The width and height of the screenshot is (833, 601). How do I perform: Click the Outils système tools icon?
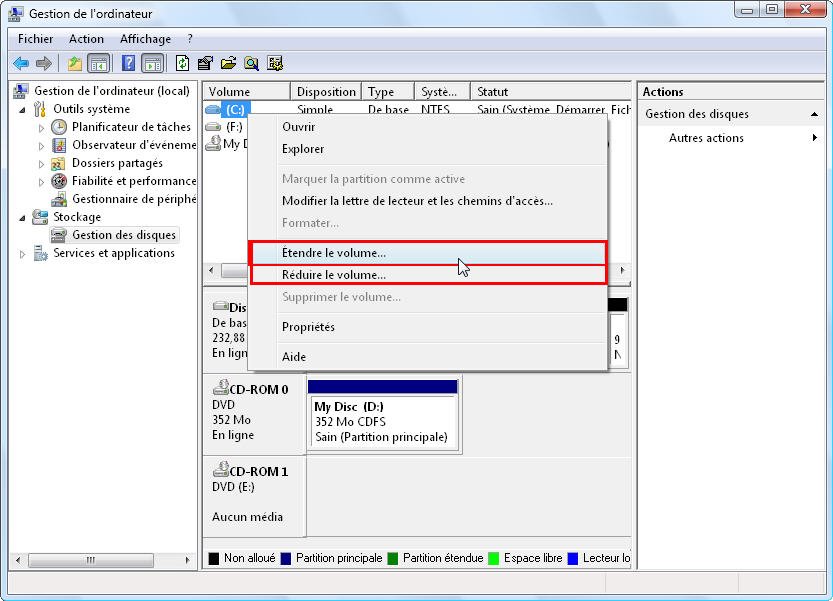click(x=39, y=109)
